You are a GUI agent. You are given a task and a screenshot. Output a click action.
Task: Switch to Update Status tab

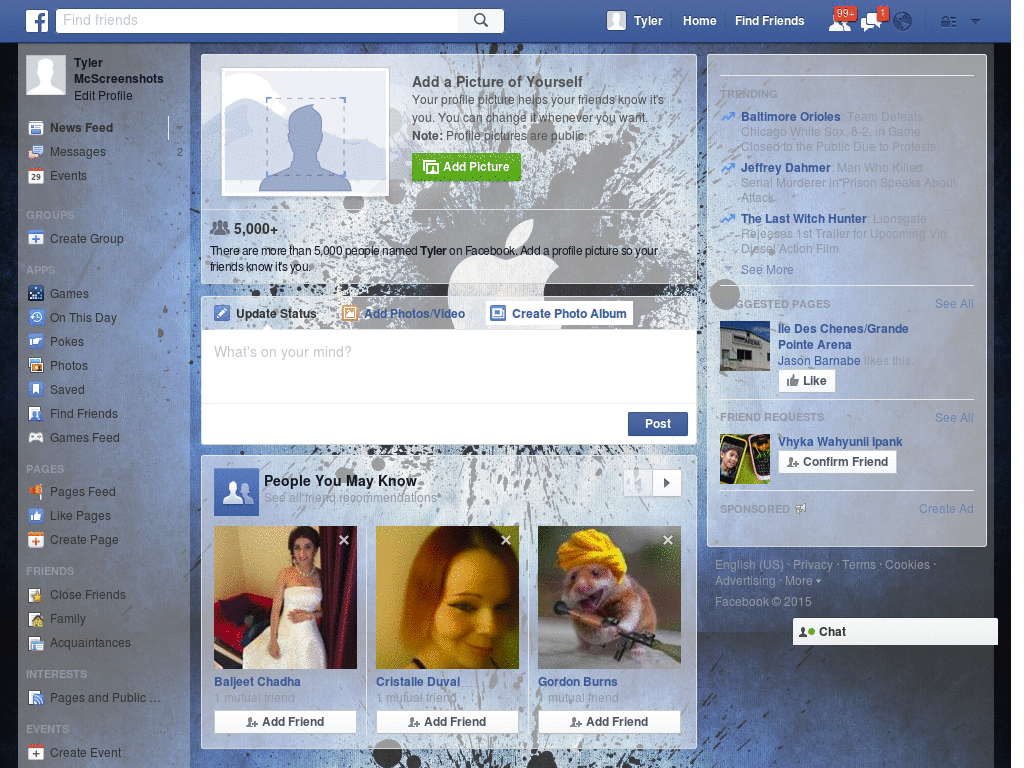pos(266,313)
